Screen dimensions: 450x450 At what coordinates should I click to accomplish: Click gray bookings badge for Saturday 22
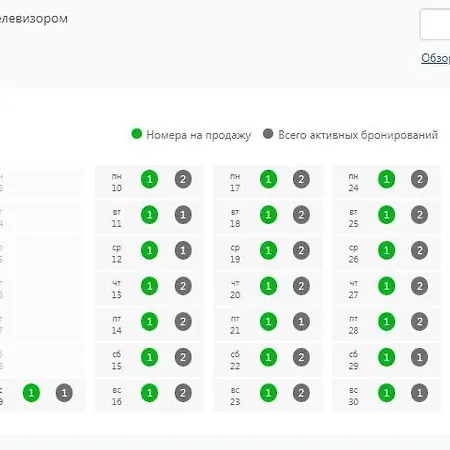click(x=301, y=357)
